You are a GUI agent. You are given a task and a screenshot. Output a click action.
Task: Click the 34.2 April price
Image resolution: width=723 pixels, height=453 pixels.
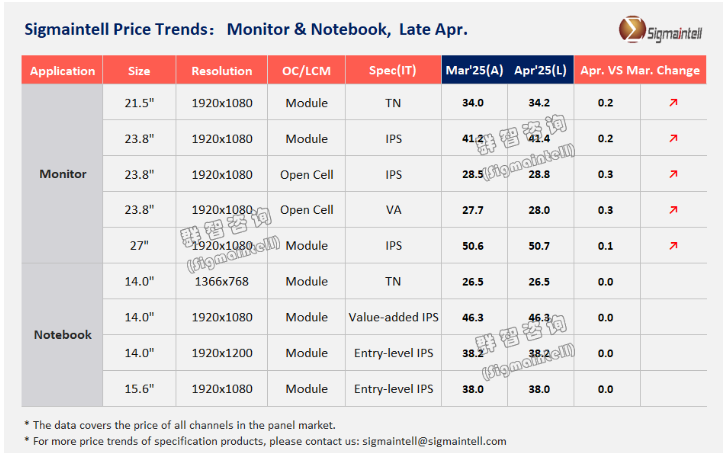coord(539,103)
